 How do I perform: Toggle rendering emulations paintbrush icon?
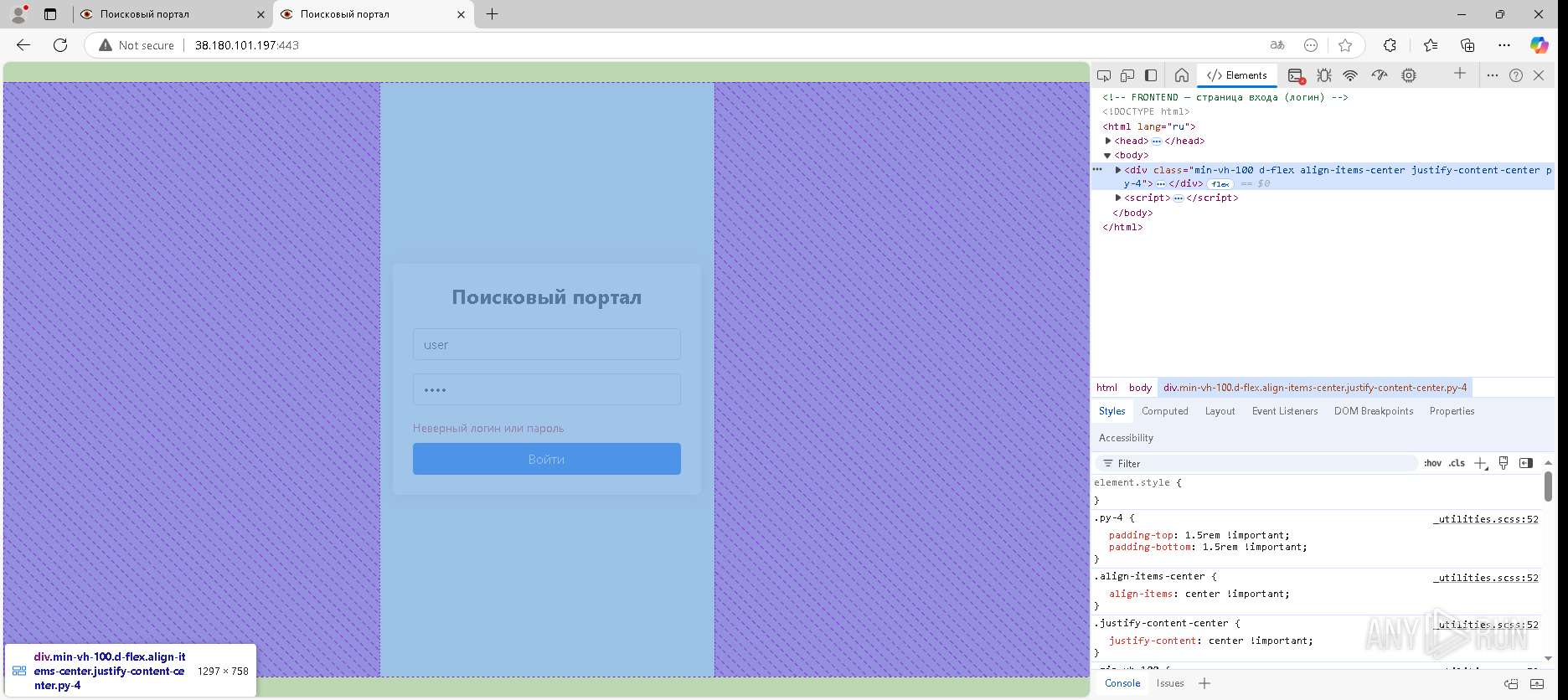click(1504, 463)
